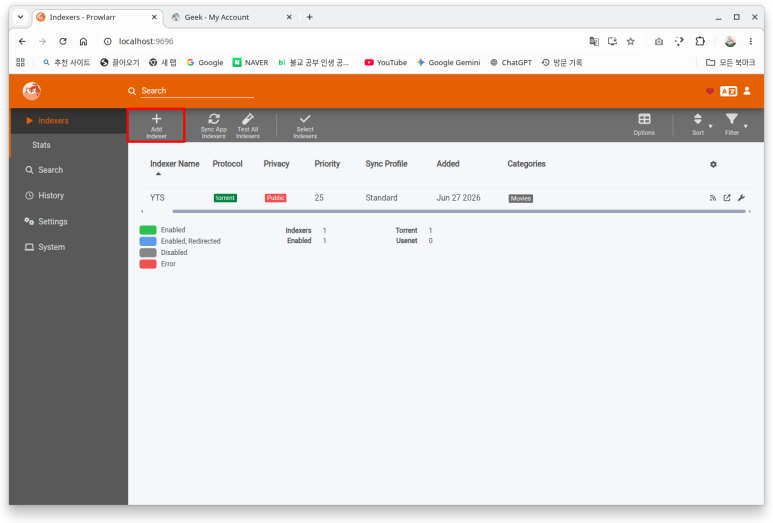Open the Filter dropdown
This screenshot has width=773, height=523.
click(x=735, y=125)
